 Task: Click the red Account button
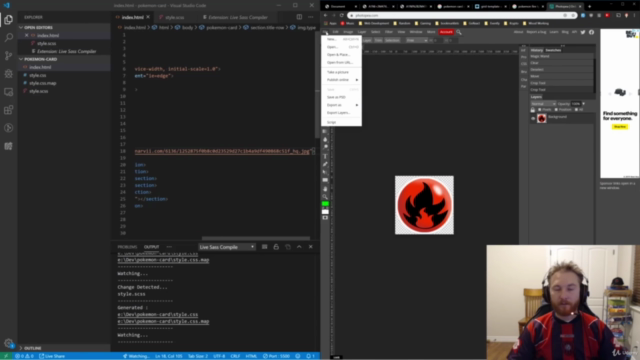point(446,32)
